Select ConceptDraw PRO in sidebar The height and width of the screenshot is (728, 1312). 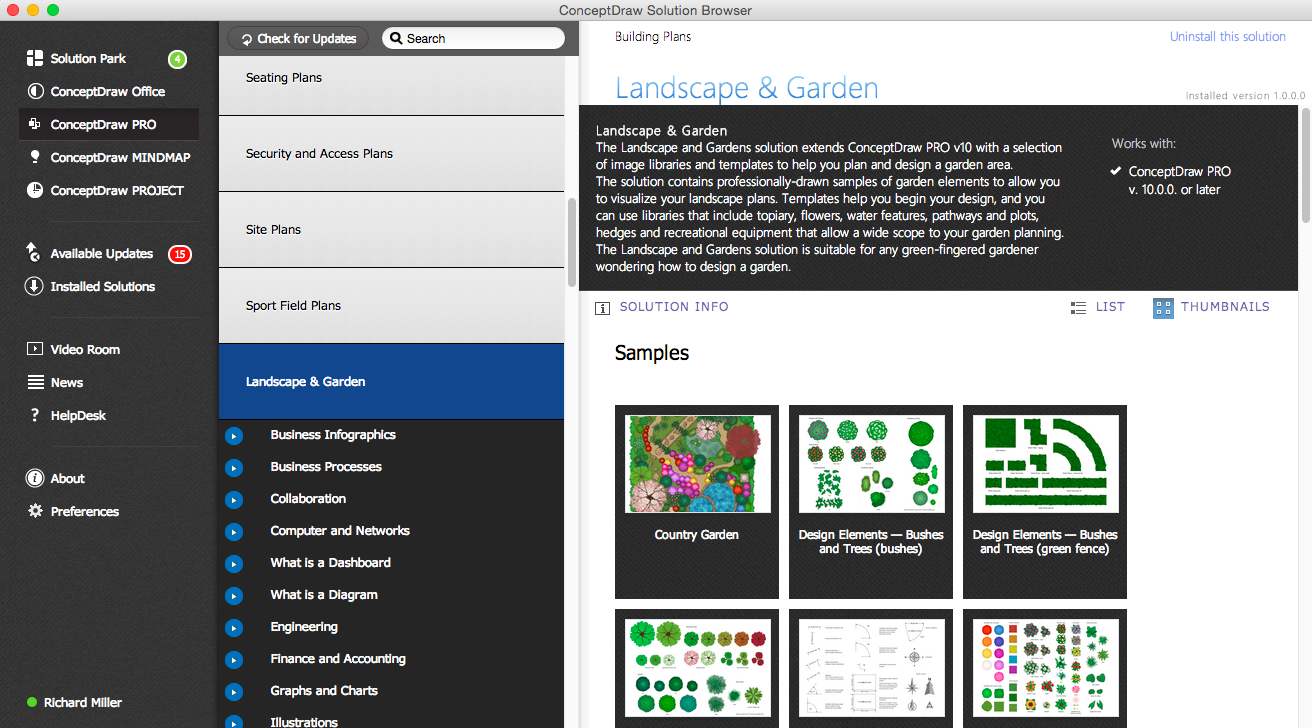coord(109,125)
